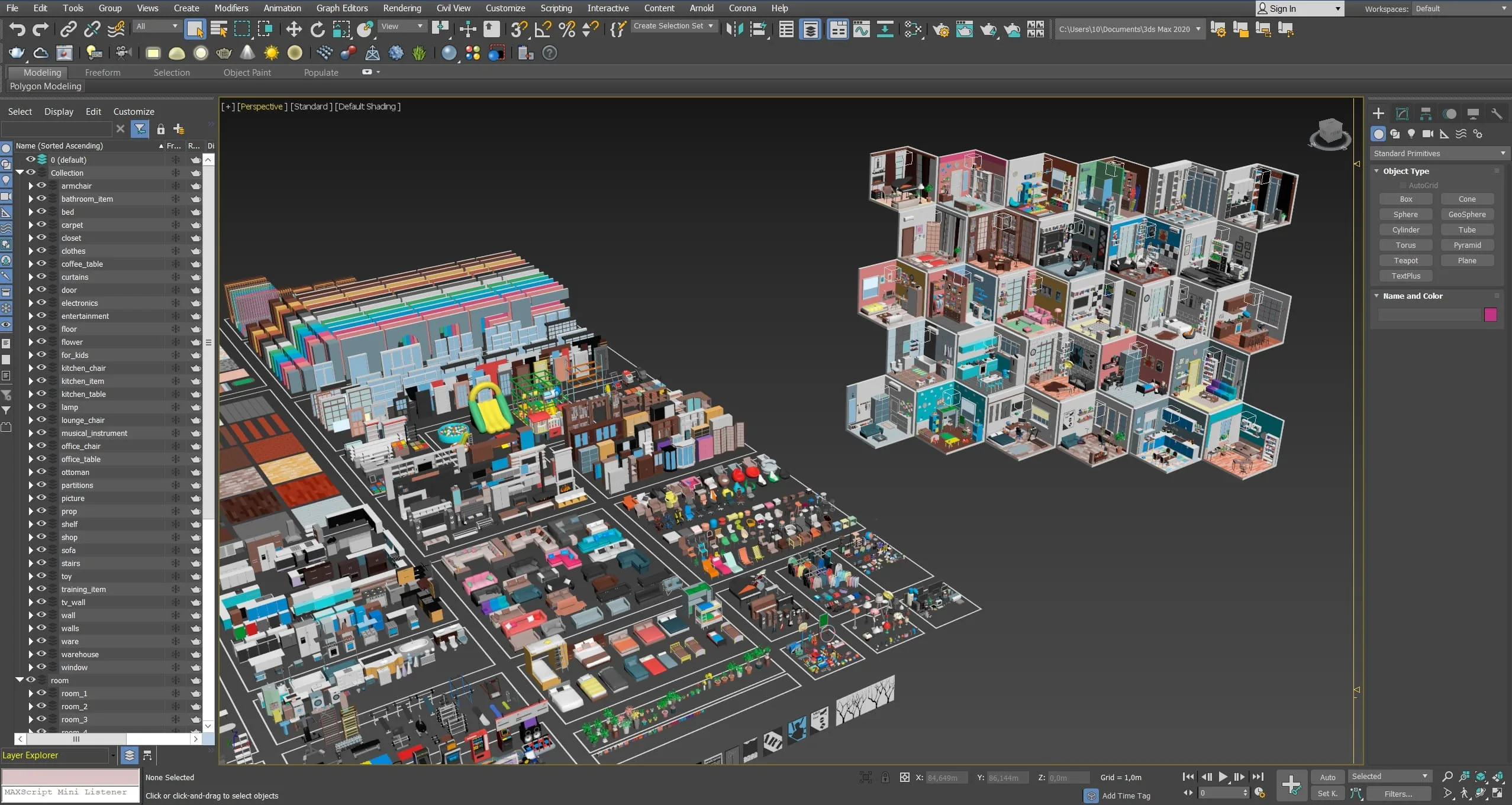Click the magenta object color swatch
The width and height of the screenshot is (1512, 805).
1490,315
